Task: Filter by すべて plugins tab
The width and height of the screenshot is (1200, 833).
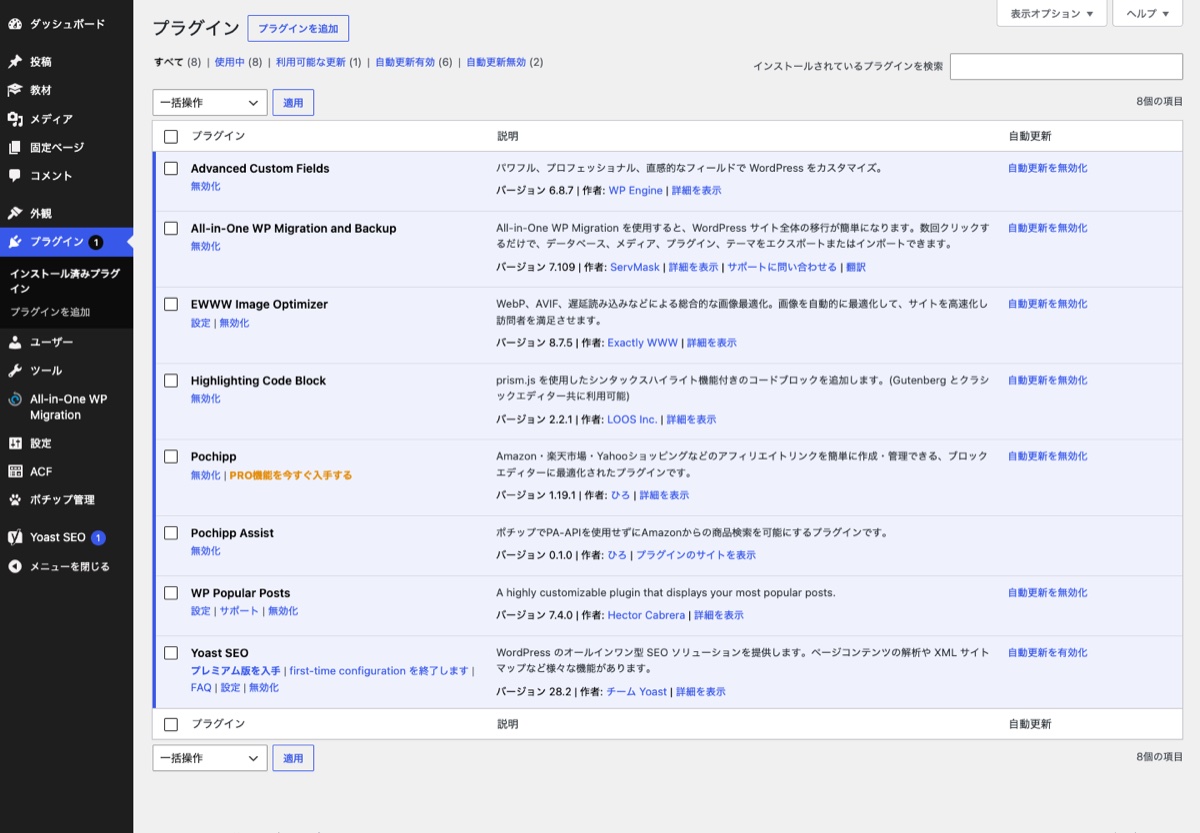Action: point(169,62)
